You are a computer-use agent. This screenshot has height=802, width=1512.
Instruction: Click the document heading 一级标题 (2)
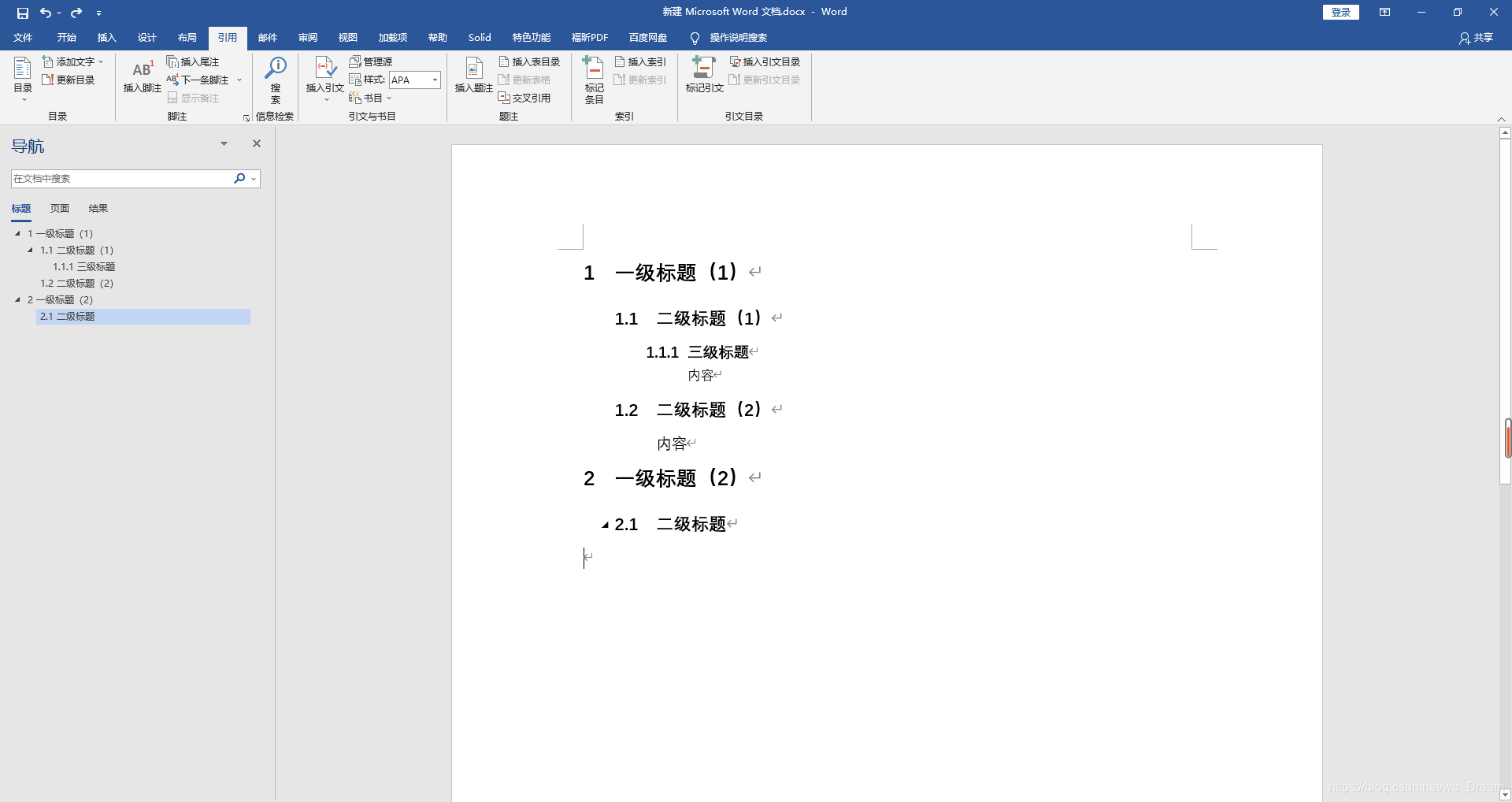[676, 478]
